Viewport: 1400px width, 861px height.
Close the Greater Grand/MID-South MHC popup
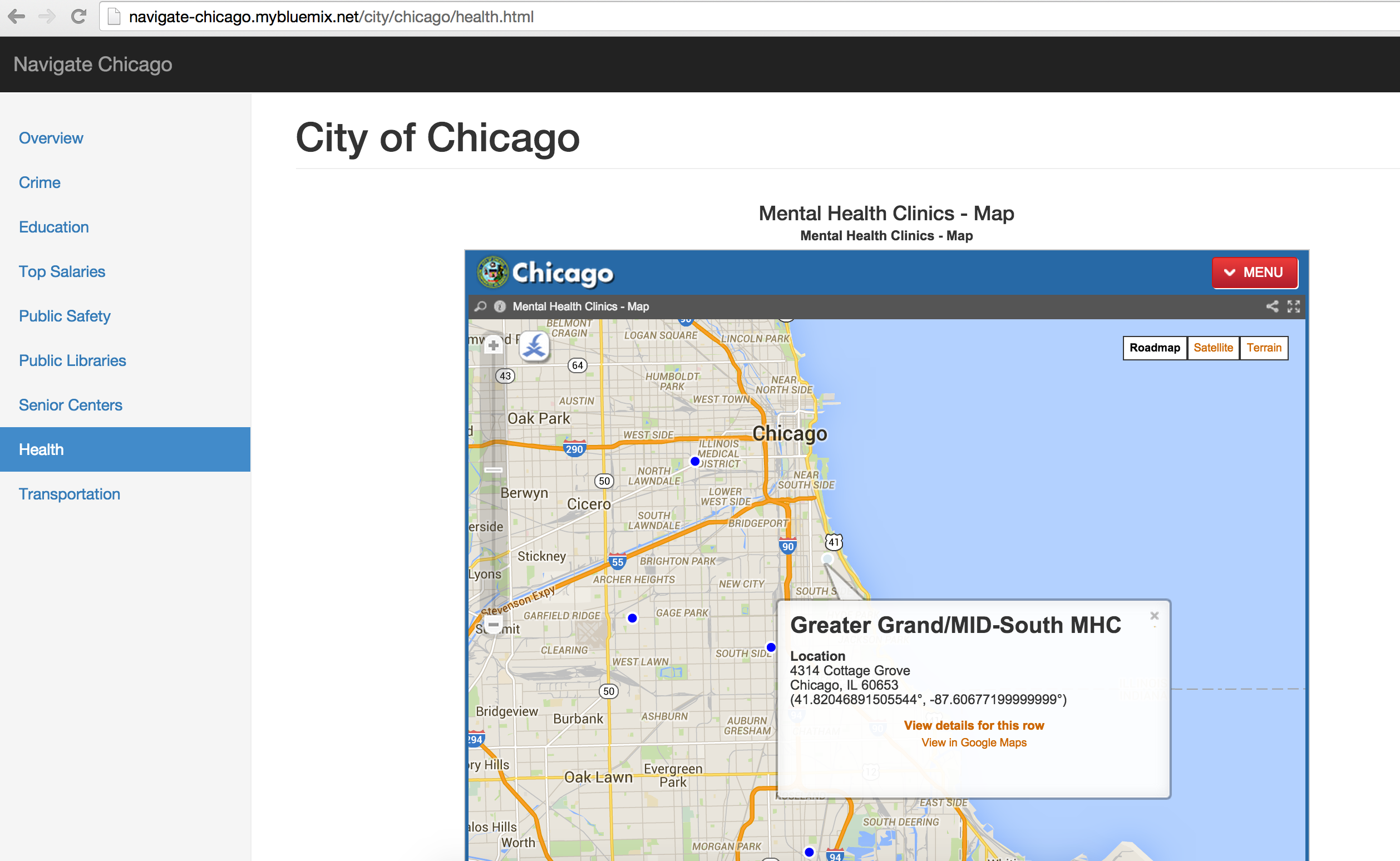pyautogui.click(x=1154, y=616)
